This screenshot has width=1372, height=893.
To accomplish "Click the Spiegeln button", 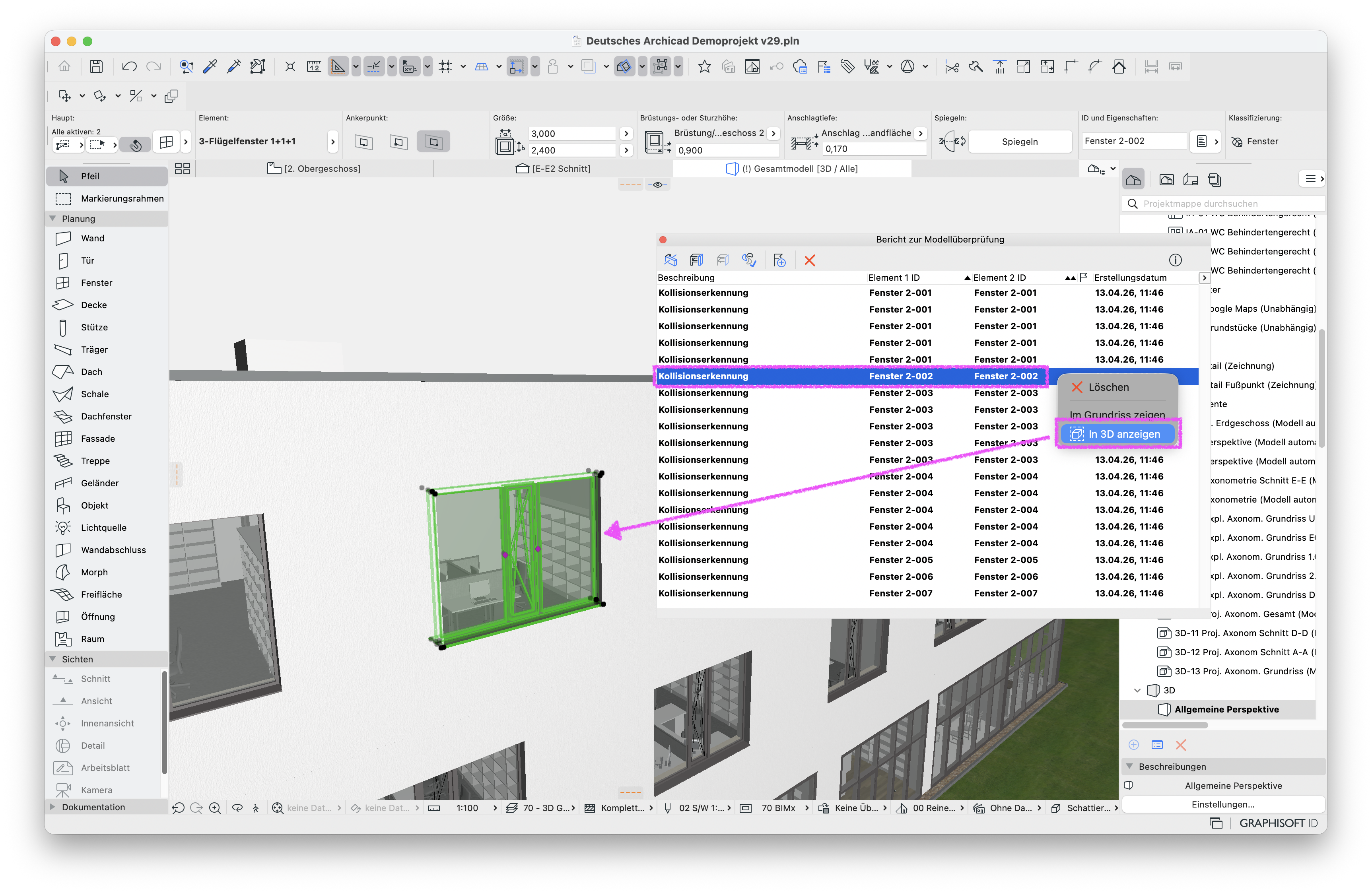I will (x=1020, y=142).
